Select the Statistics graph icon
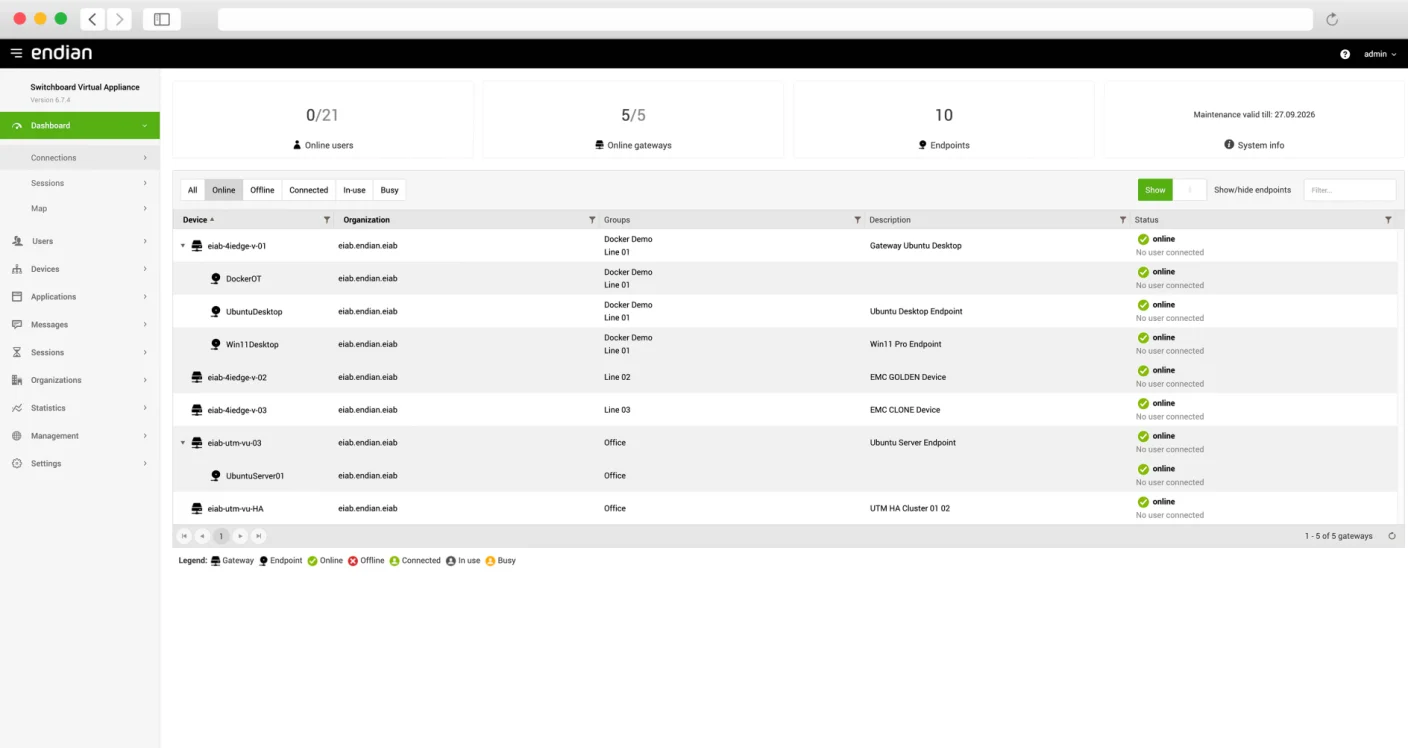1408x748 pixels. [x=17, y=407]
